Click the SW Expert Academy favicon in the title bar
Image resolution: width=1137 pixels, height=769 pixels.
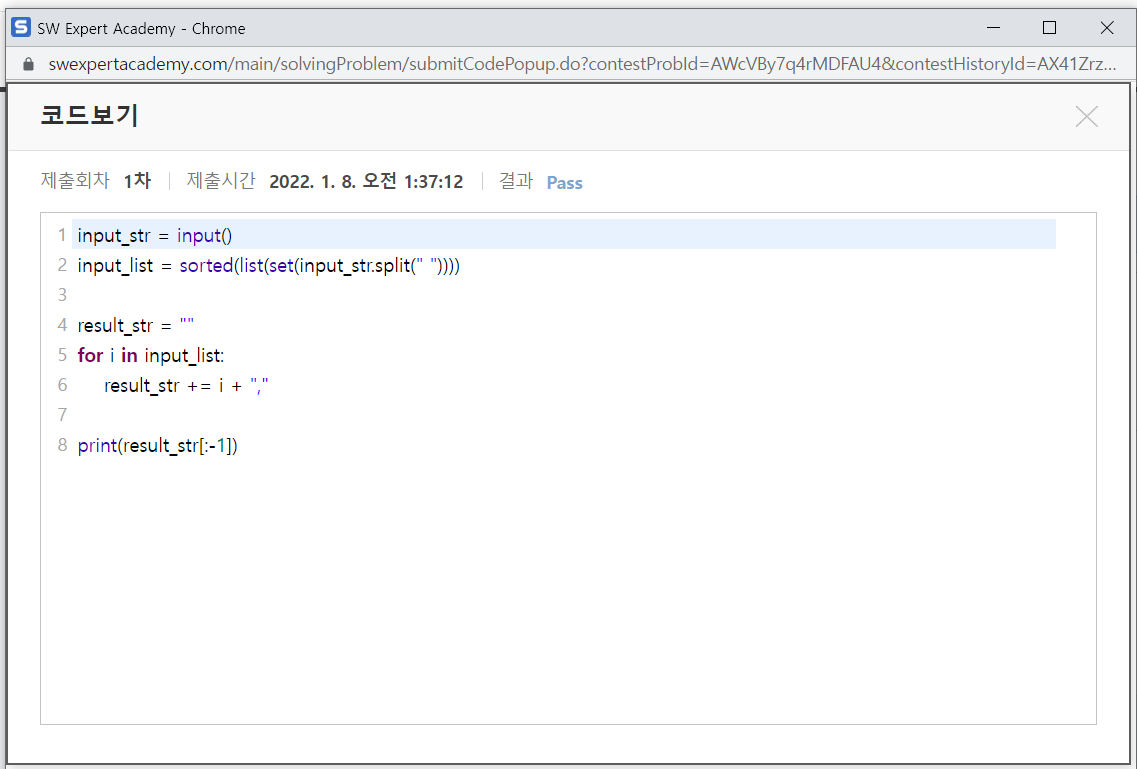(x=21, y=28)
